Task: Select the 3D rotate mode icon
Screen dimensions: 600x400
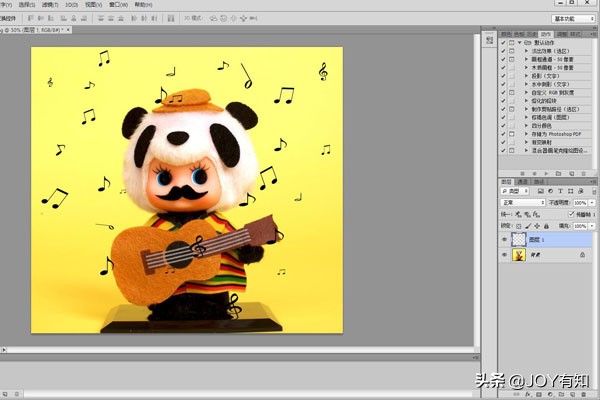Action: [x=214, y=18]
